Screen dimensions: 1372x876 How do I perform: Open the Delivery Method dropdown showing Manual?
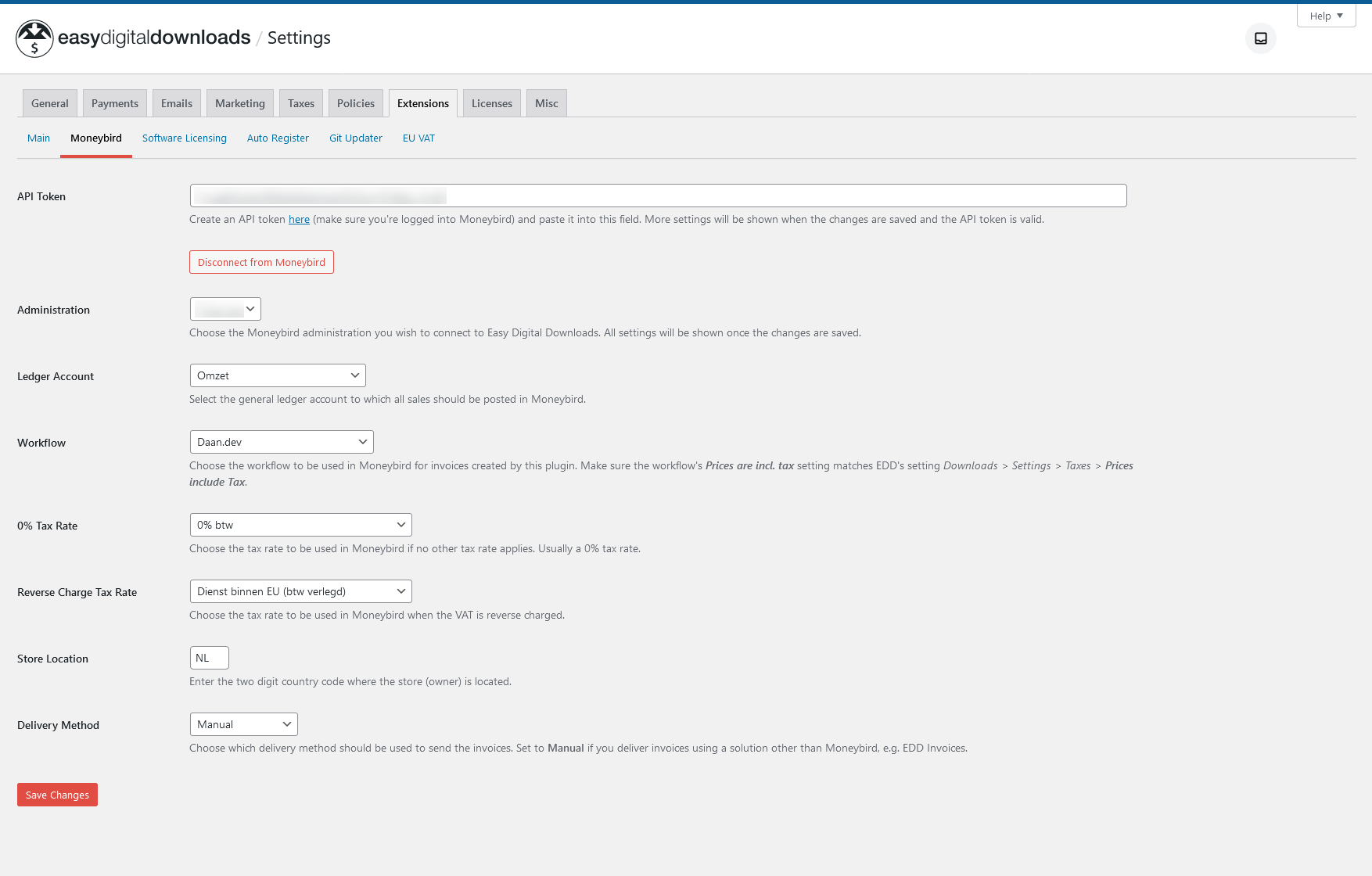point(242,723)
